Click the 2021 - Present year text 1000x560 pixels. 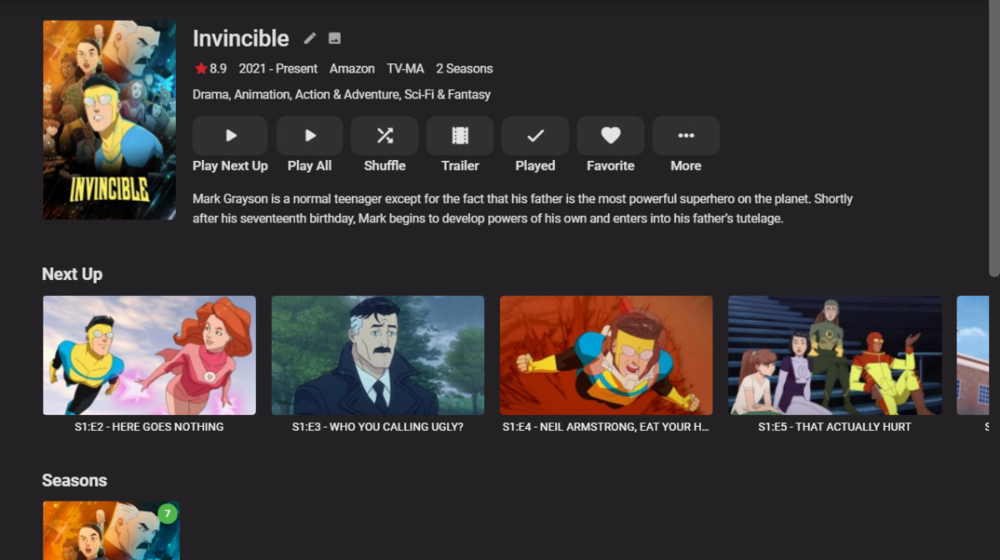pos(278,68)
